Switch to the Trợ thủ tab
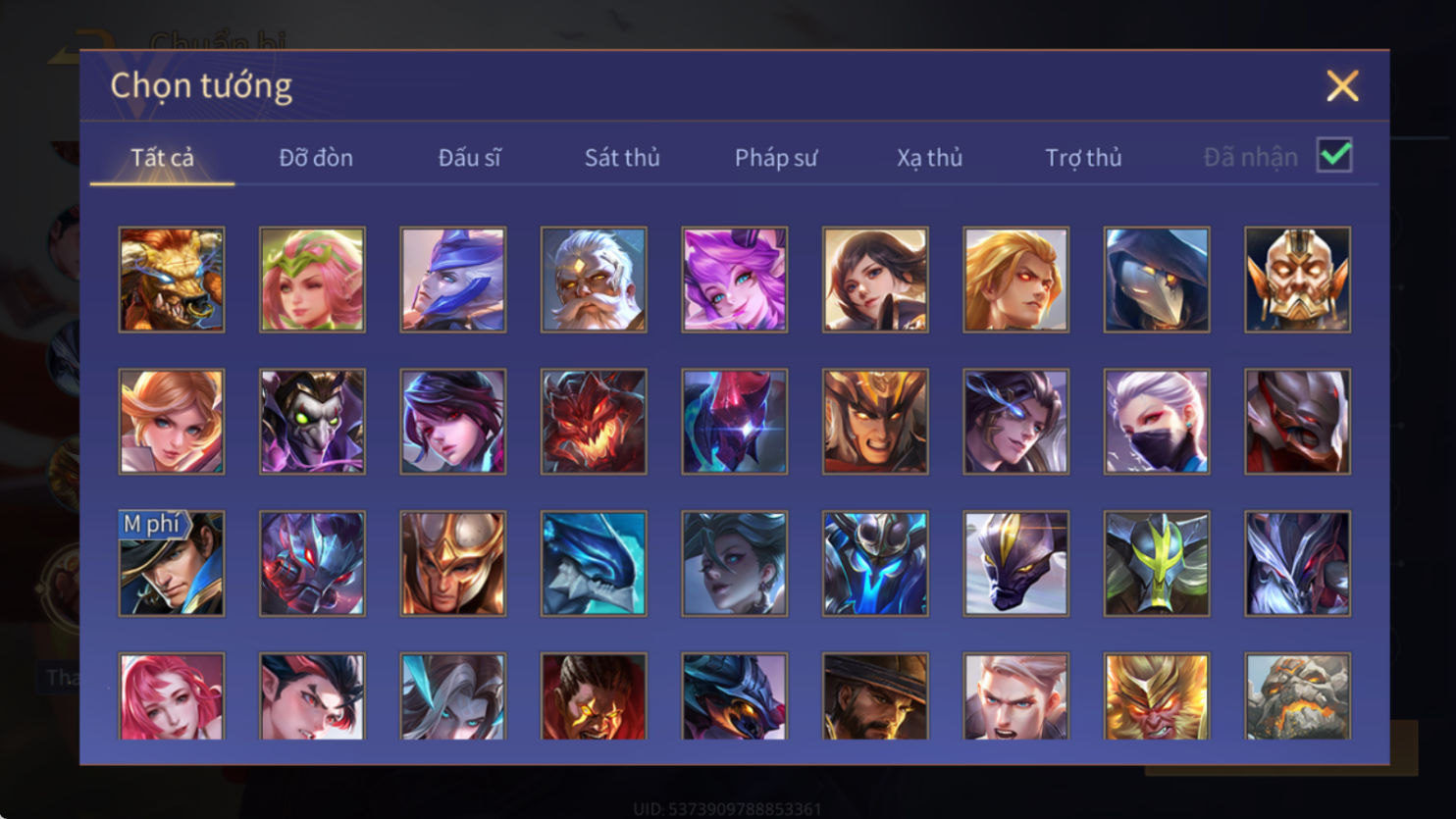 click(x=1083, y=157)
